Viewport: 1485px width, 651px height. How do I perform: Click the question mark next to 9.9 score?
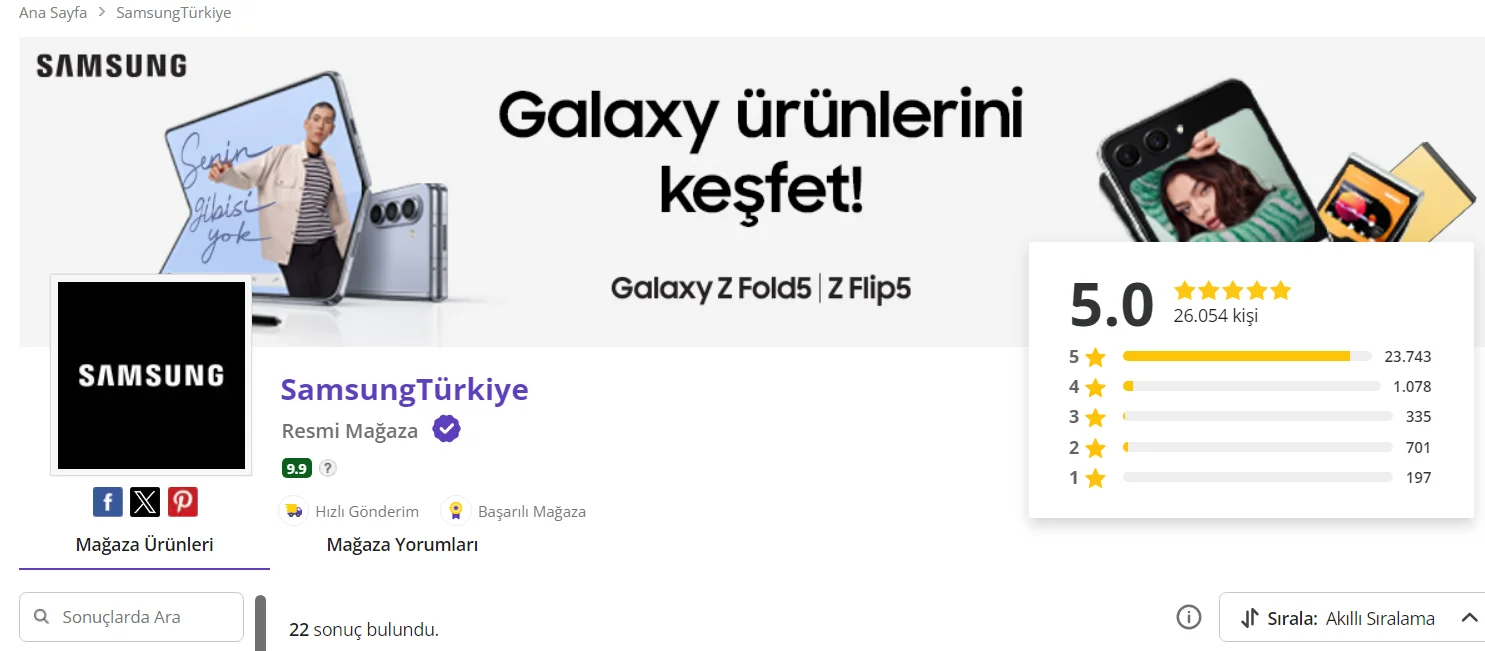328,468
